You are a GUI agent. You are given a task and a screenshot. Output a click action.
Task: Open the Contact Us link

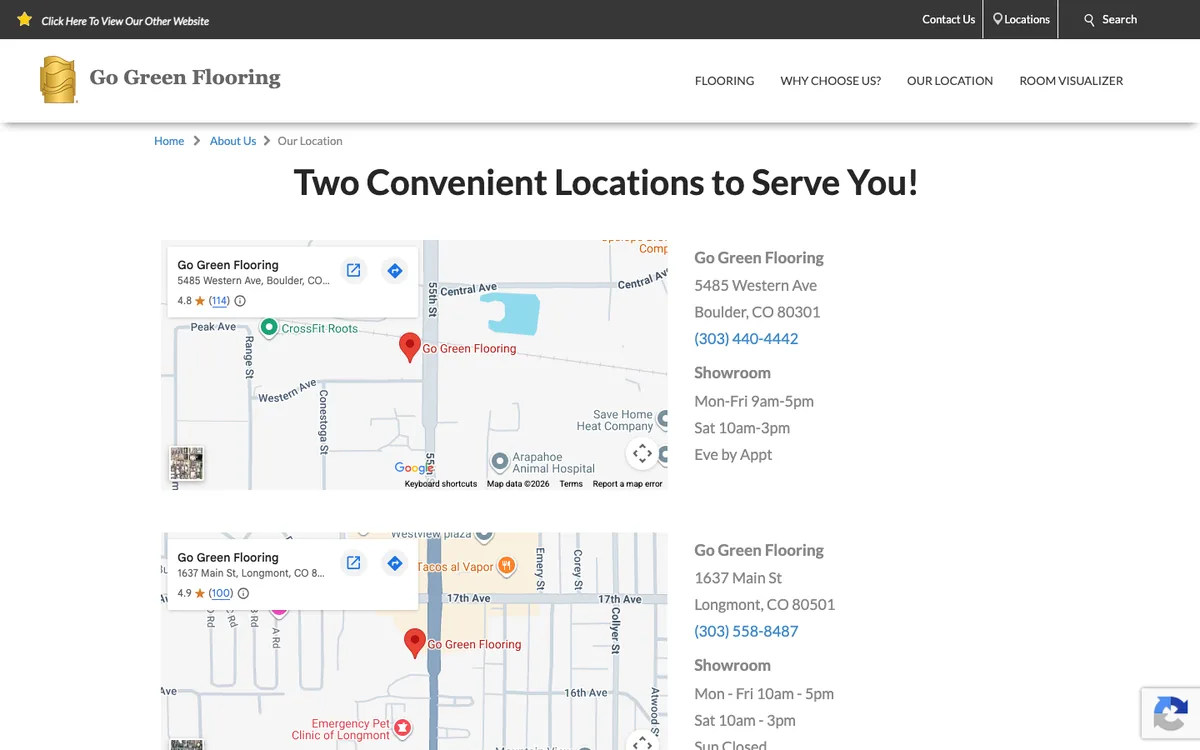[948, 19]
